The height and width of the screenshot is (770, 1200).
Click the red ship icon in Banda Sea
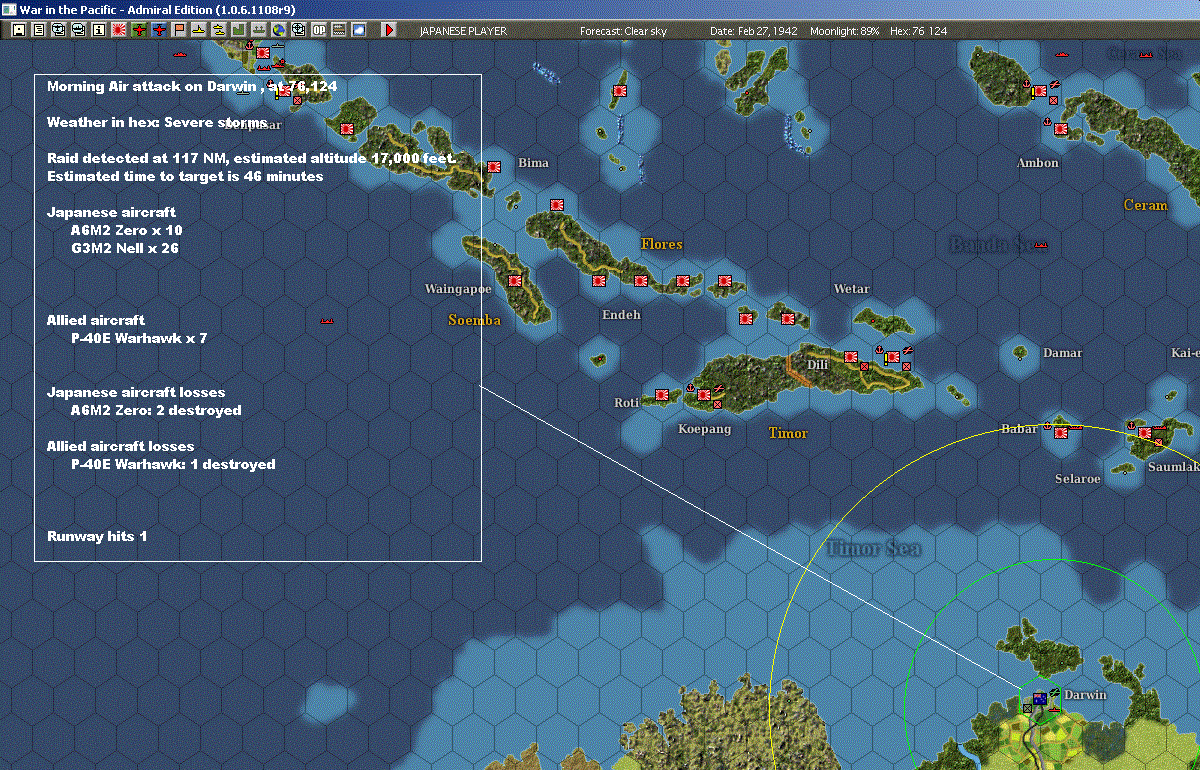pyautogui.click(x=1041, y=245)
